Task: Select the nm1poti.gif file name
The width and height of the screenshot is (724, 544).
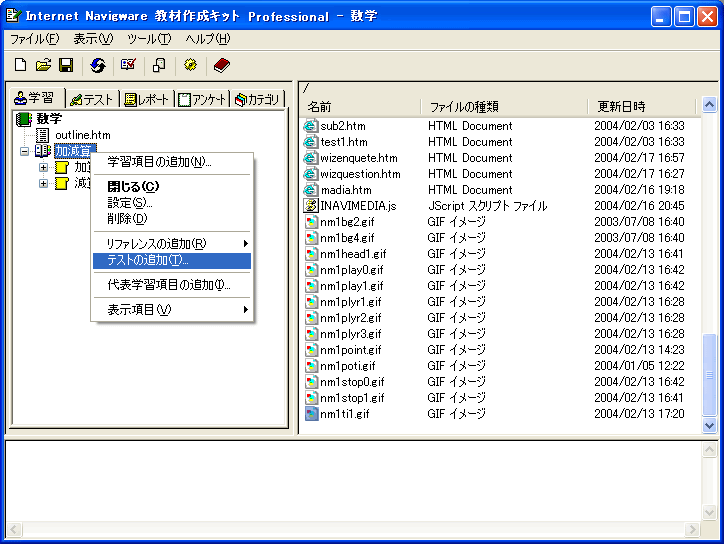Action: pyautogui.click(x=348, y=366)
